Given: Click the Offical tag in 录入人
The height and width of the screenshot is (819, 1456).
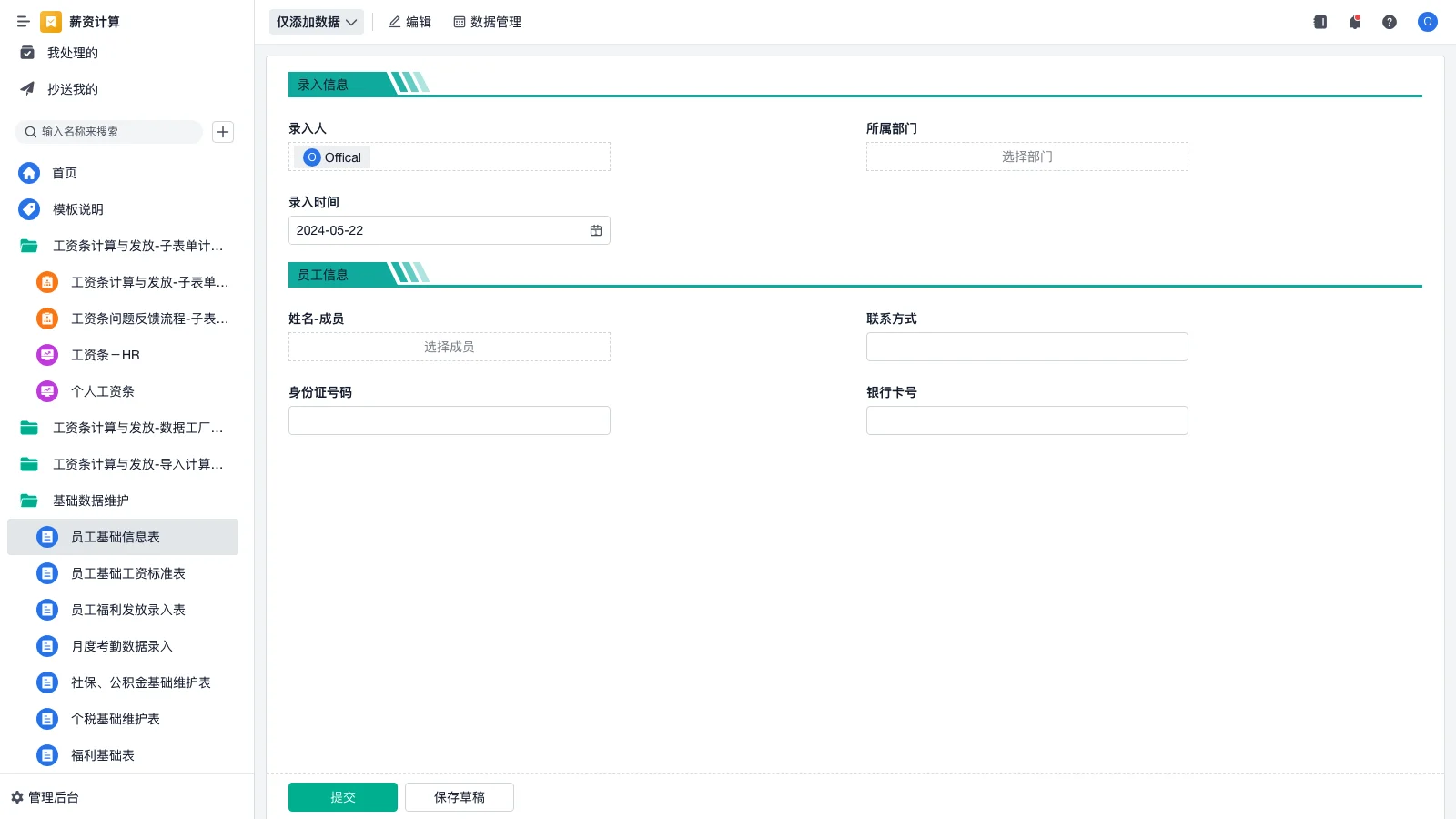Looking at the screenshot, I should pos(332,157).
